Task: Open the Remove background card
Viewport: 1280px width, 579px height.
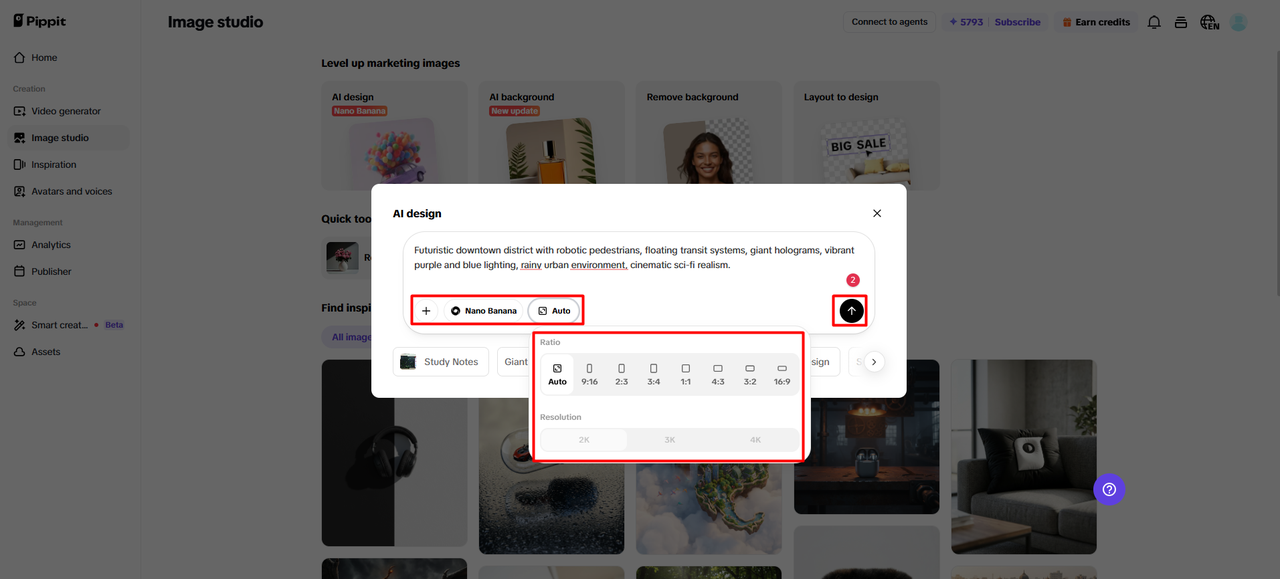Action: pos(709,135)
